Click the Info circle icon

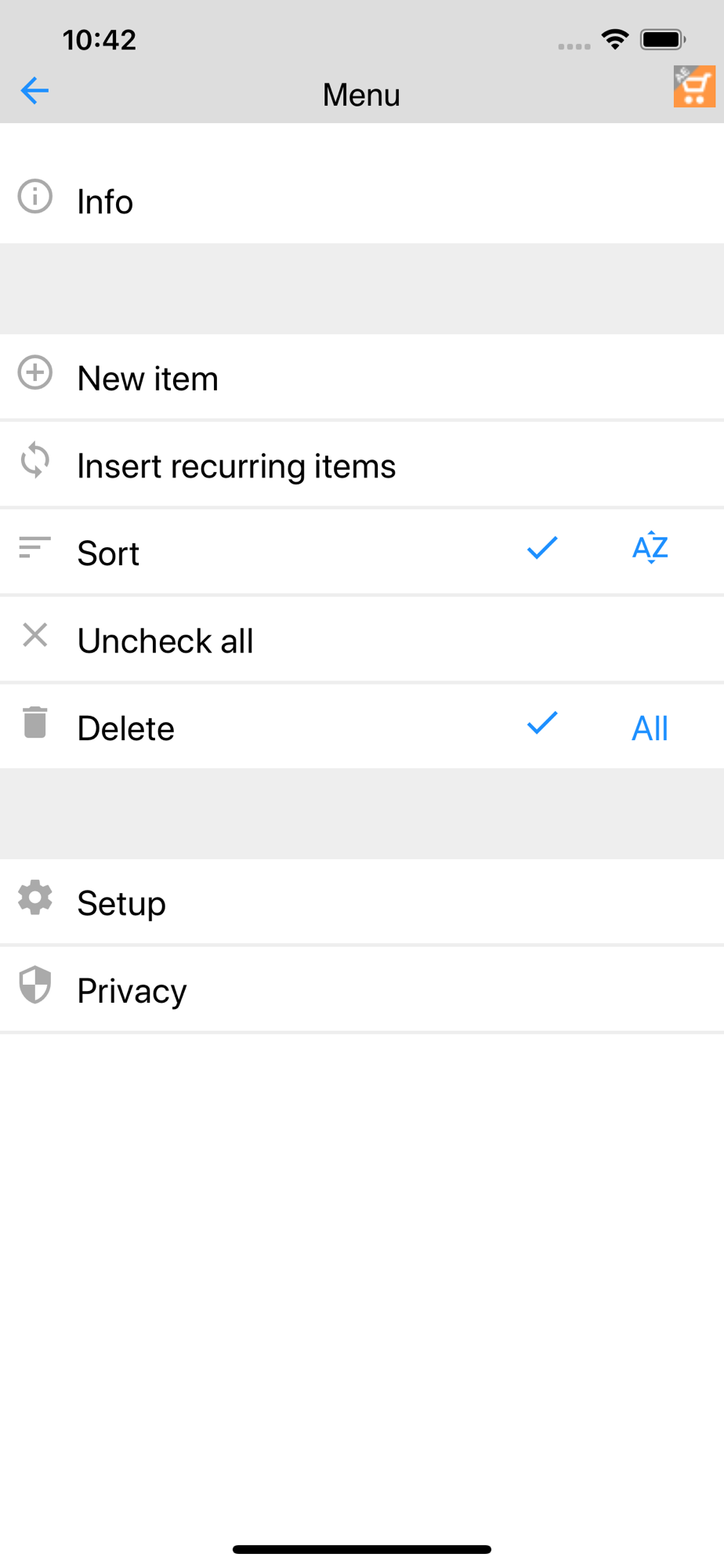click(35, 196)
